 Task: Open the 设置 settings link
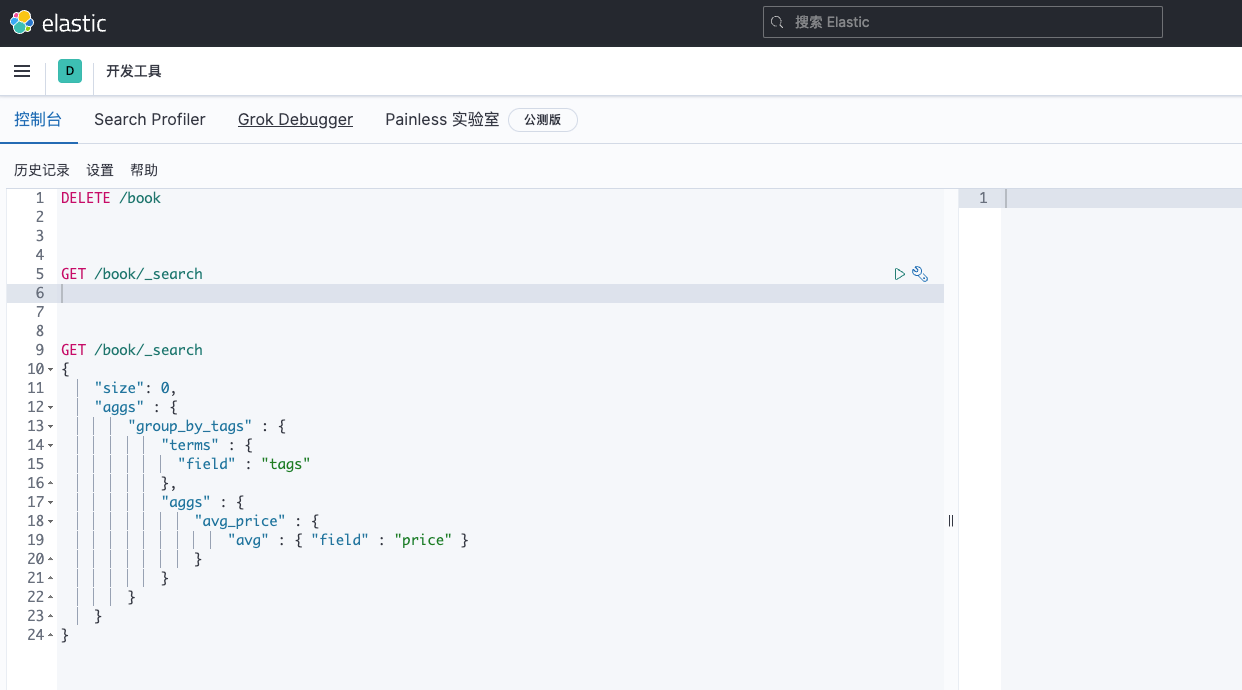click(100, 170)
